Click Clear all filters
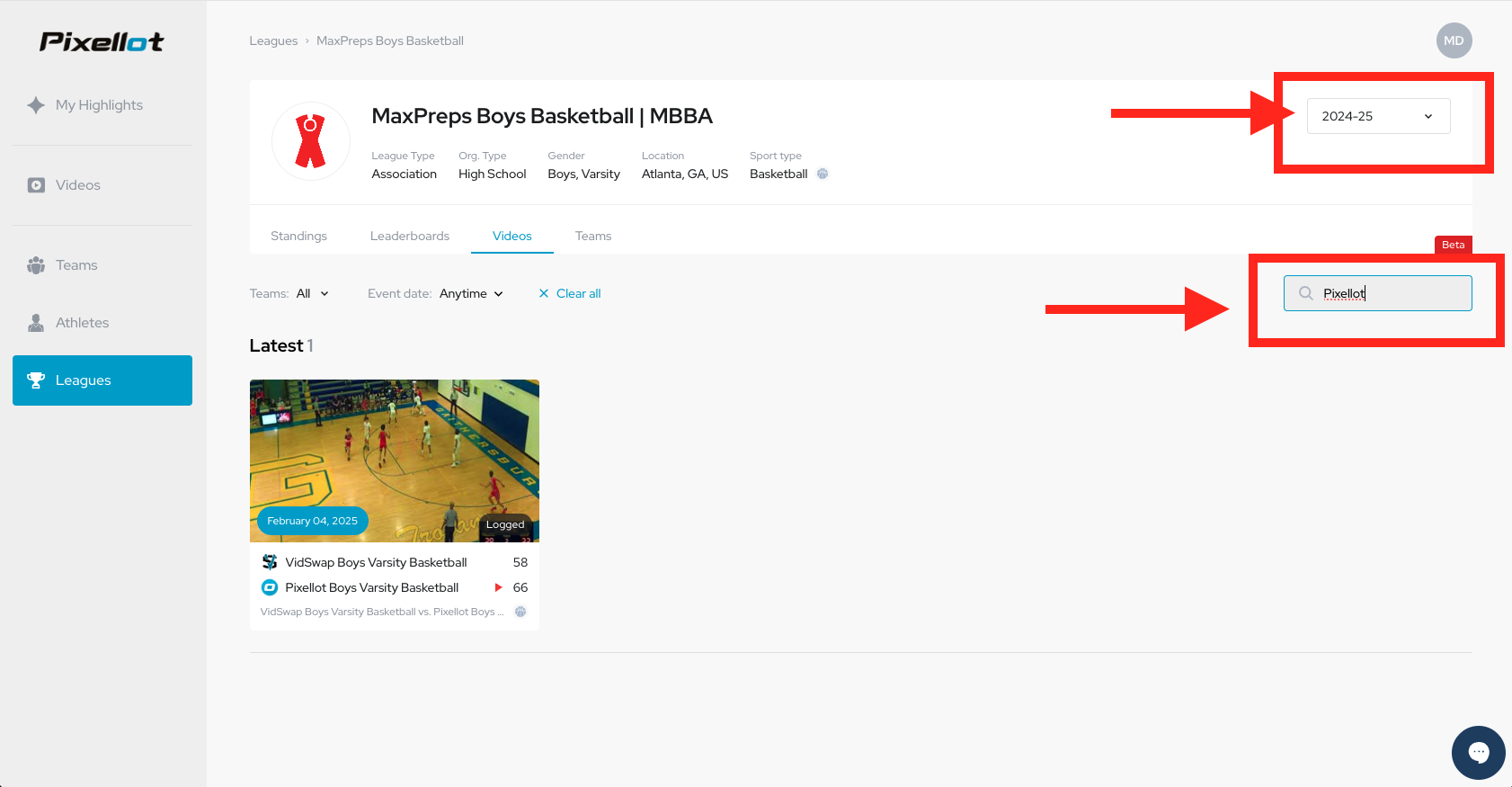 pos(570,293)
